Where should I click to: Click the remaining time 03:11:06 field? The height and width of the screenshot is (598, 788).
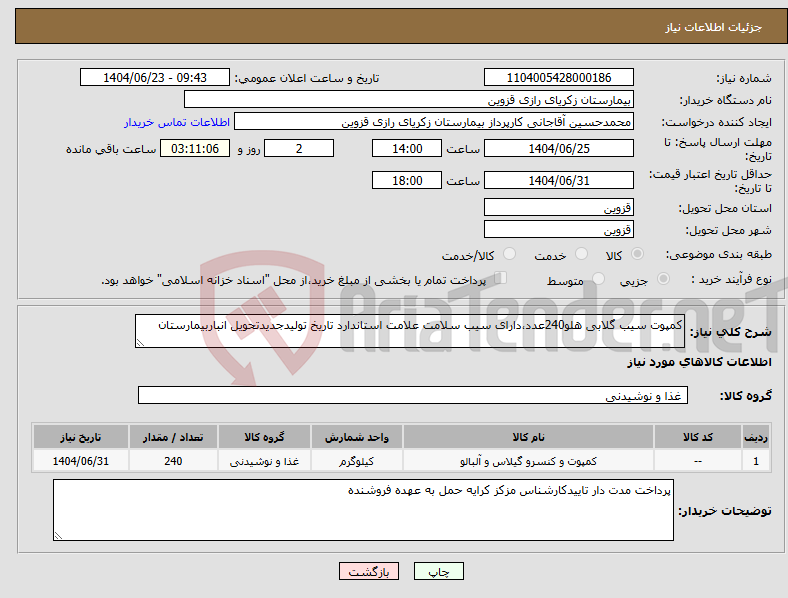pyautogui.click(x=195, y=148)
